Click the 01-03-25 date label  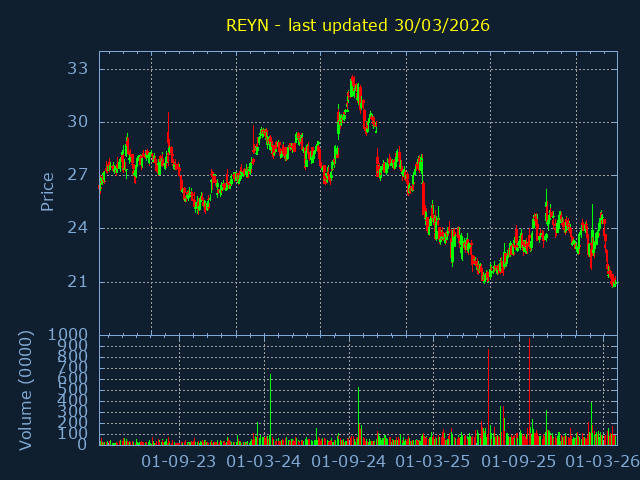(433, 462)
